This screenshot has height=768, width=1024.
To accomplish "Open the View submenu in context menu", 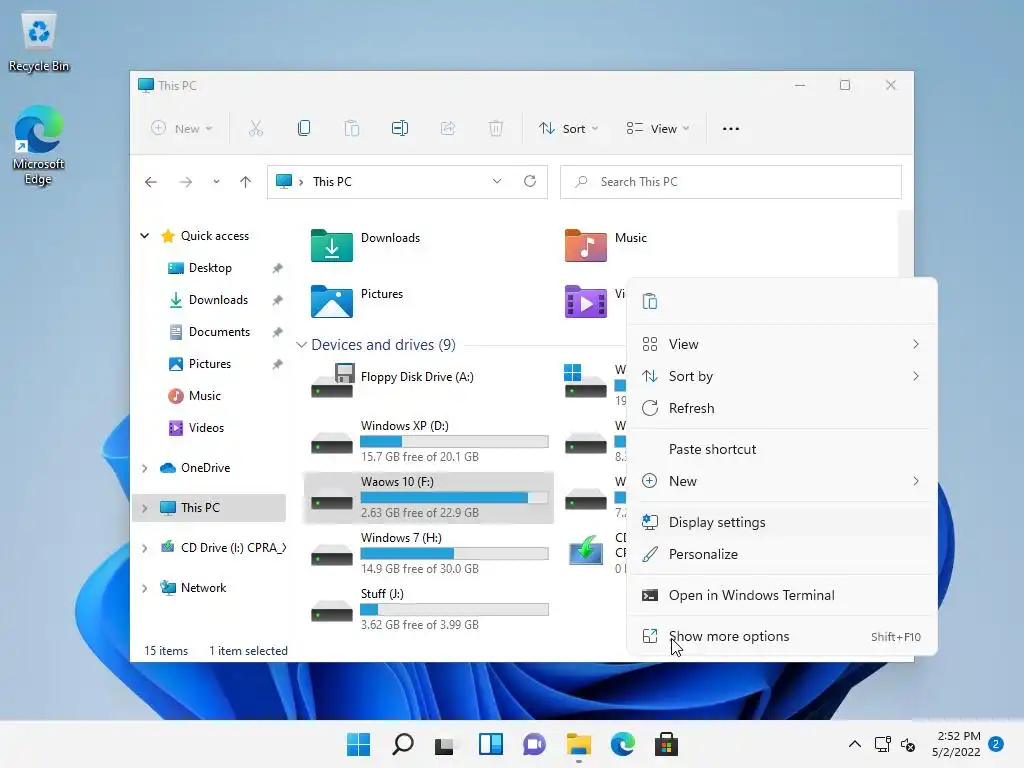I will (x=782, y=344).
